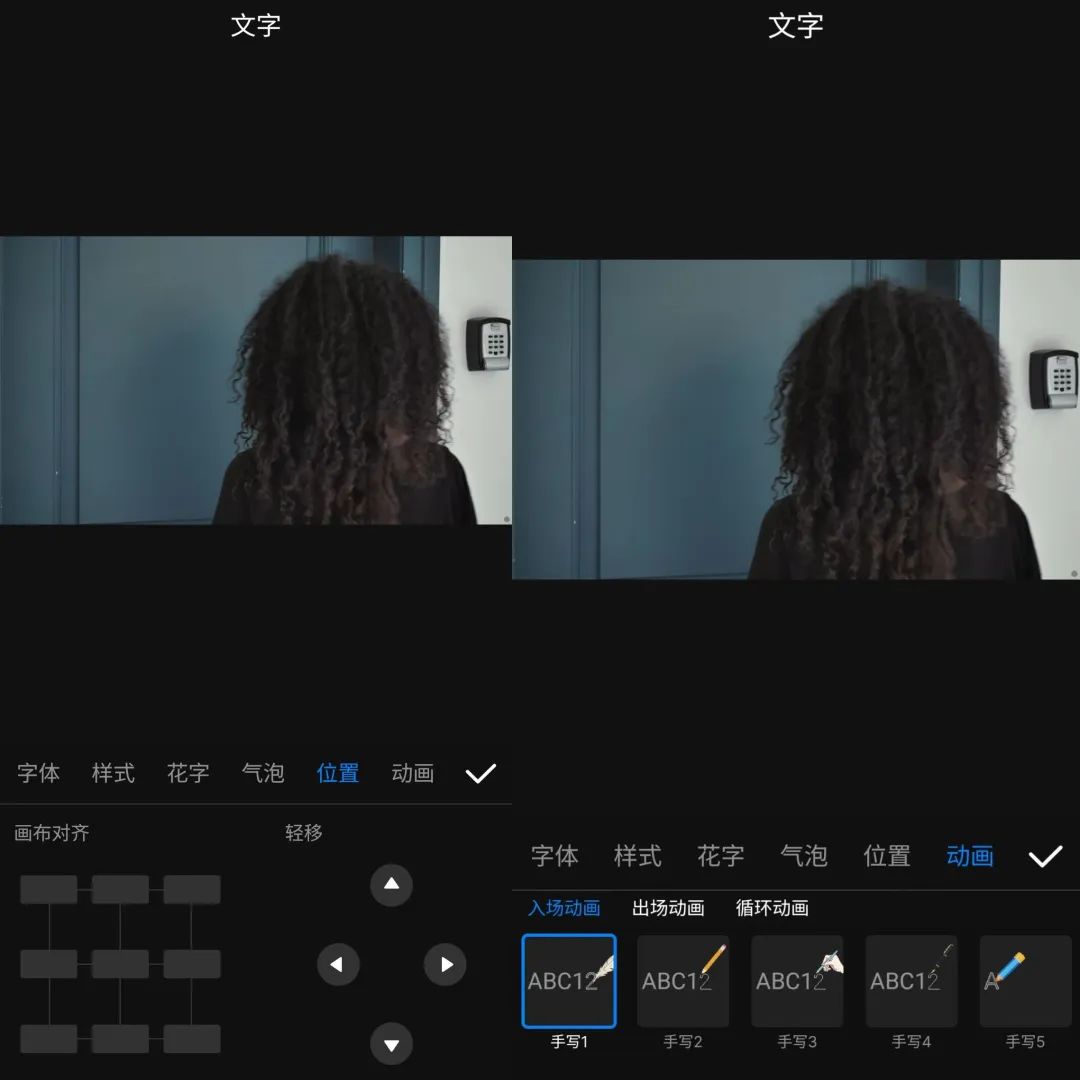The height and width of the screenshot is (1080, 1080).
Task: Align text to canvas bottom-right grid cell
Action: [192, 1038]
